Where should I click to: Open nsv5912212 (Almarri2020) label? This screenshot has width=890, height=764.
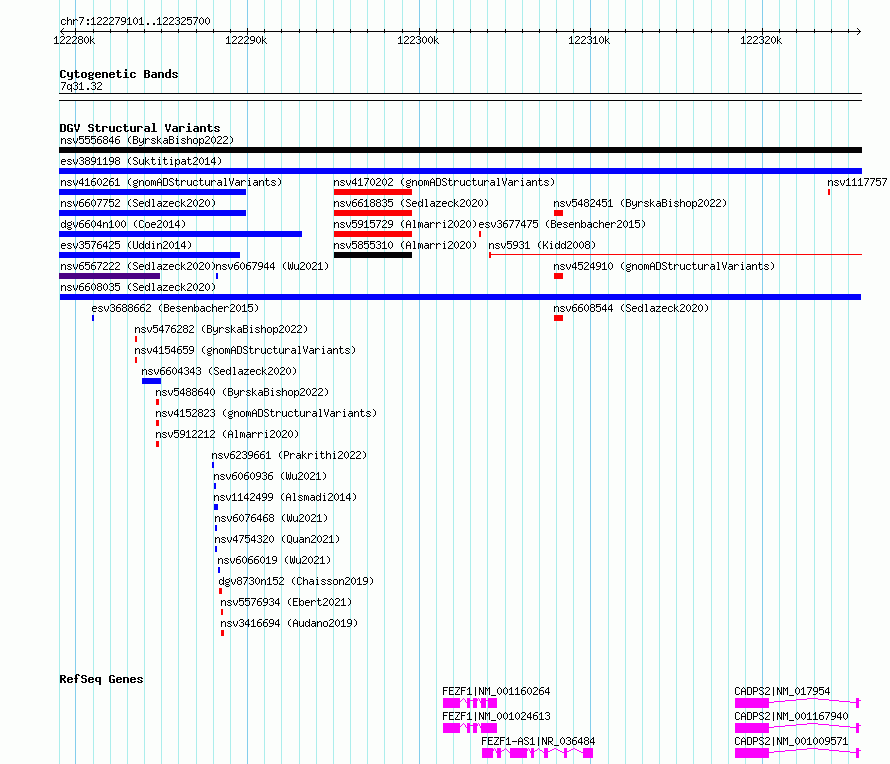[x=227, y=434]
